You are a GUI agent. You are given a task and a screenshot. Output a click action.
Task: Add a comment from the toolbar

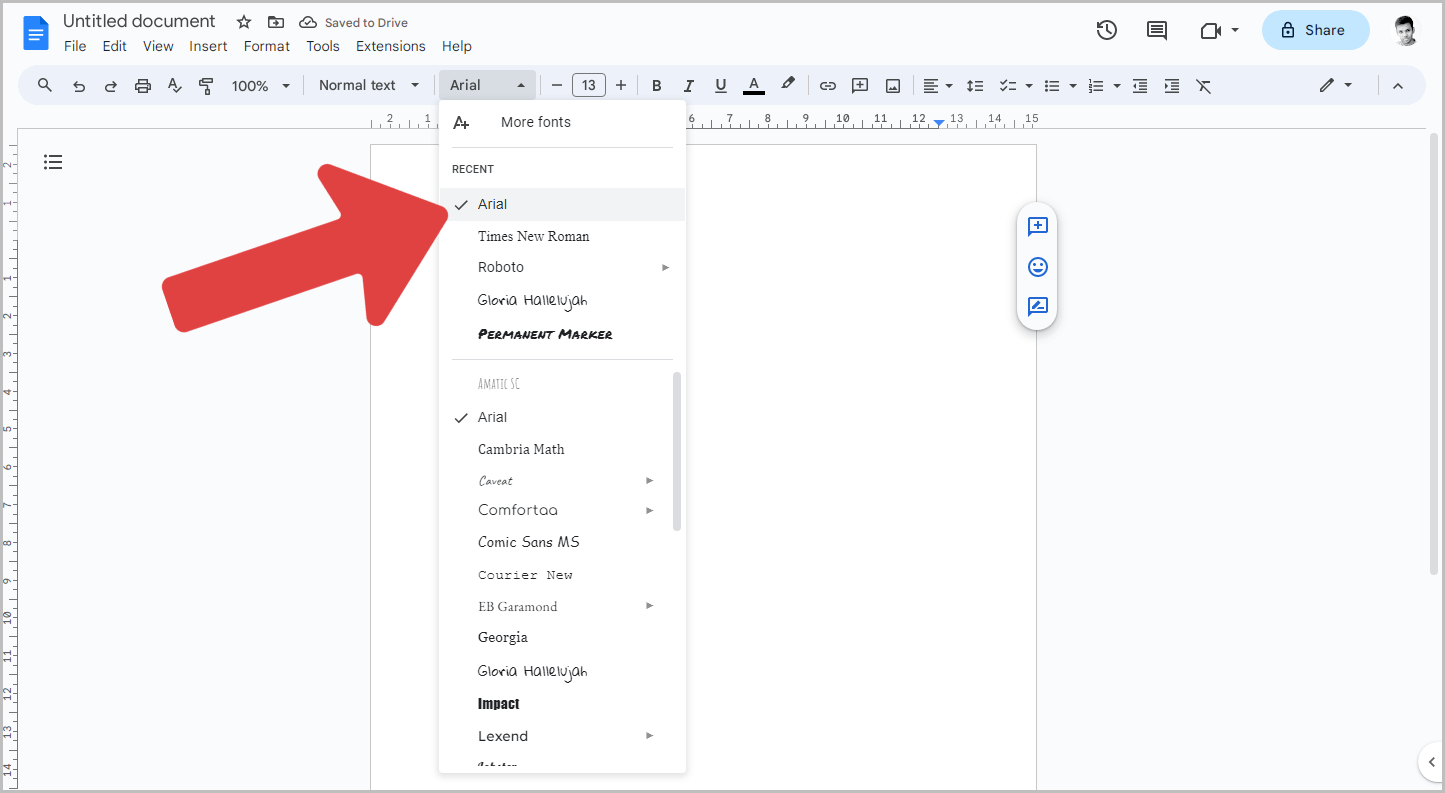(x=860, y=86)
